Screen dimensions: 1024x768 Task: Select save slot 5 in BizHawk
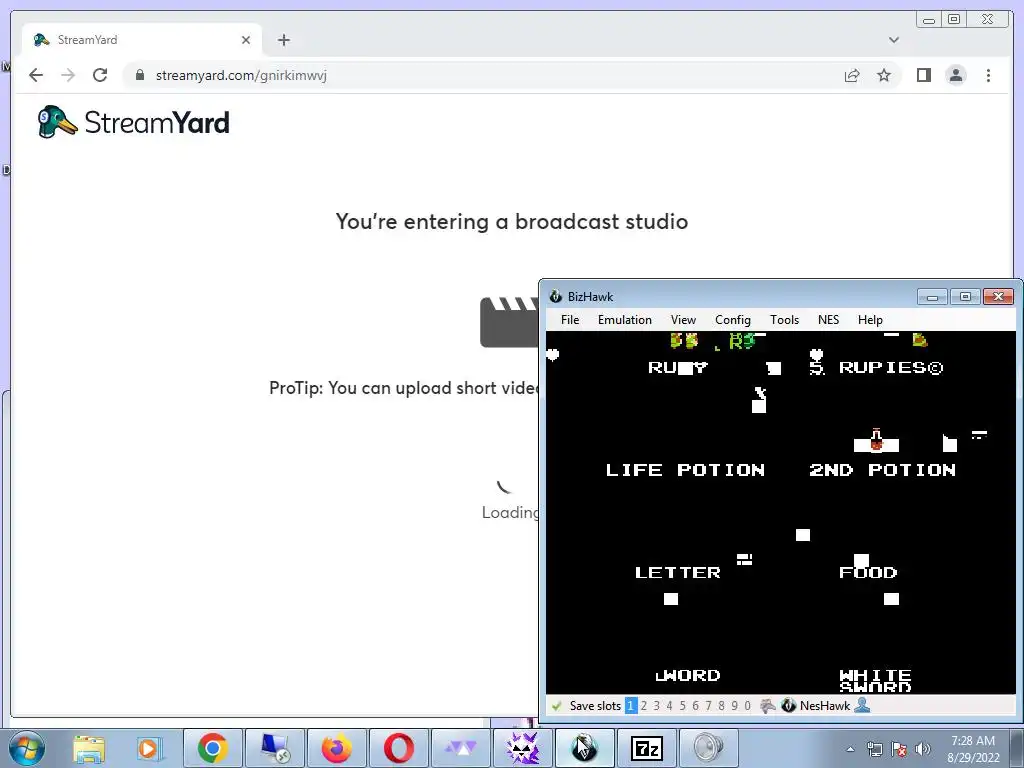click(682, 706)
